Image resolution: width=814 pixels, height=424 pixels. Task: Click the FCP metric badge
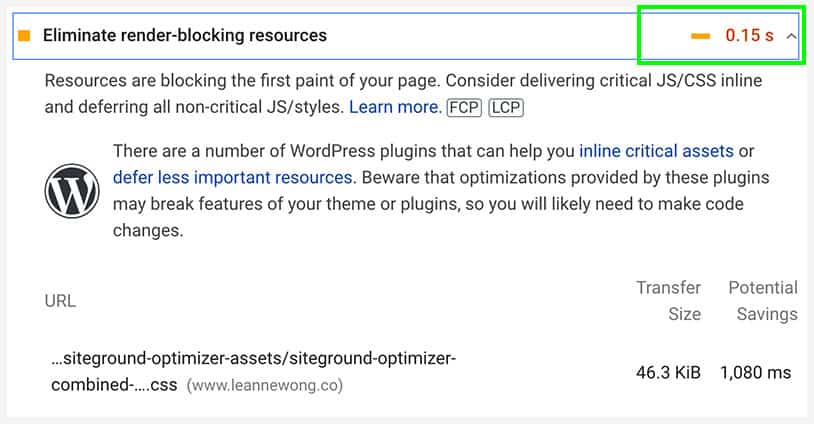point(465,107)
